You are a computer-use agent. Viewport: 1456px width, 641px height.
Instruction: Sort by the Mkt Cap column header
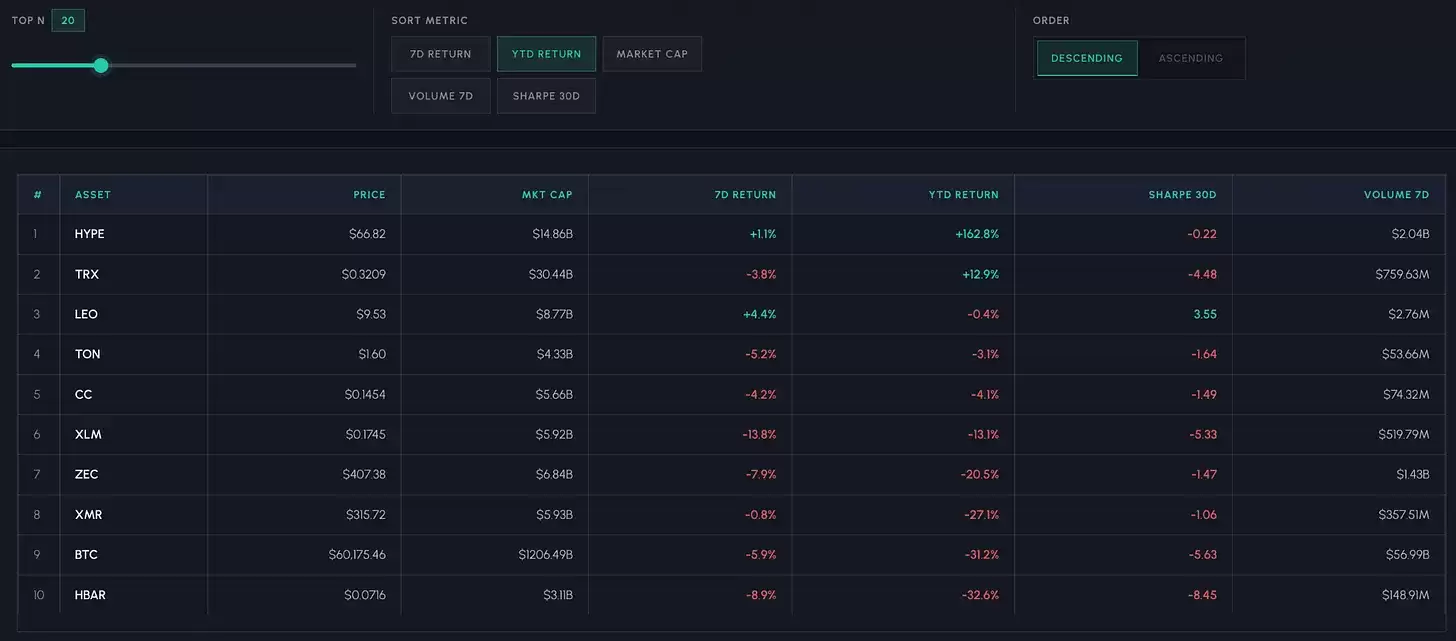[547, 195]
